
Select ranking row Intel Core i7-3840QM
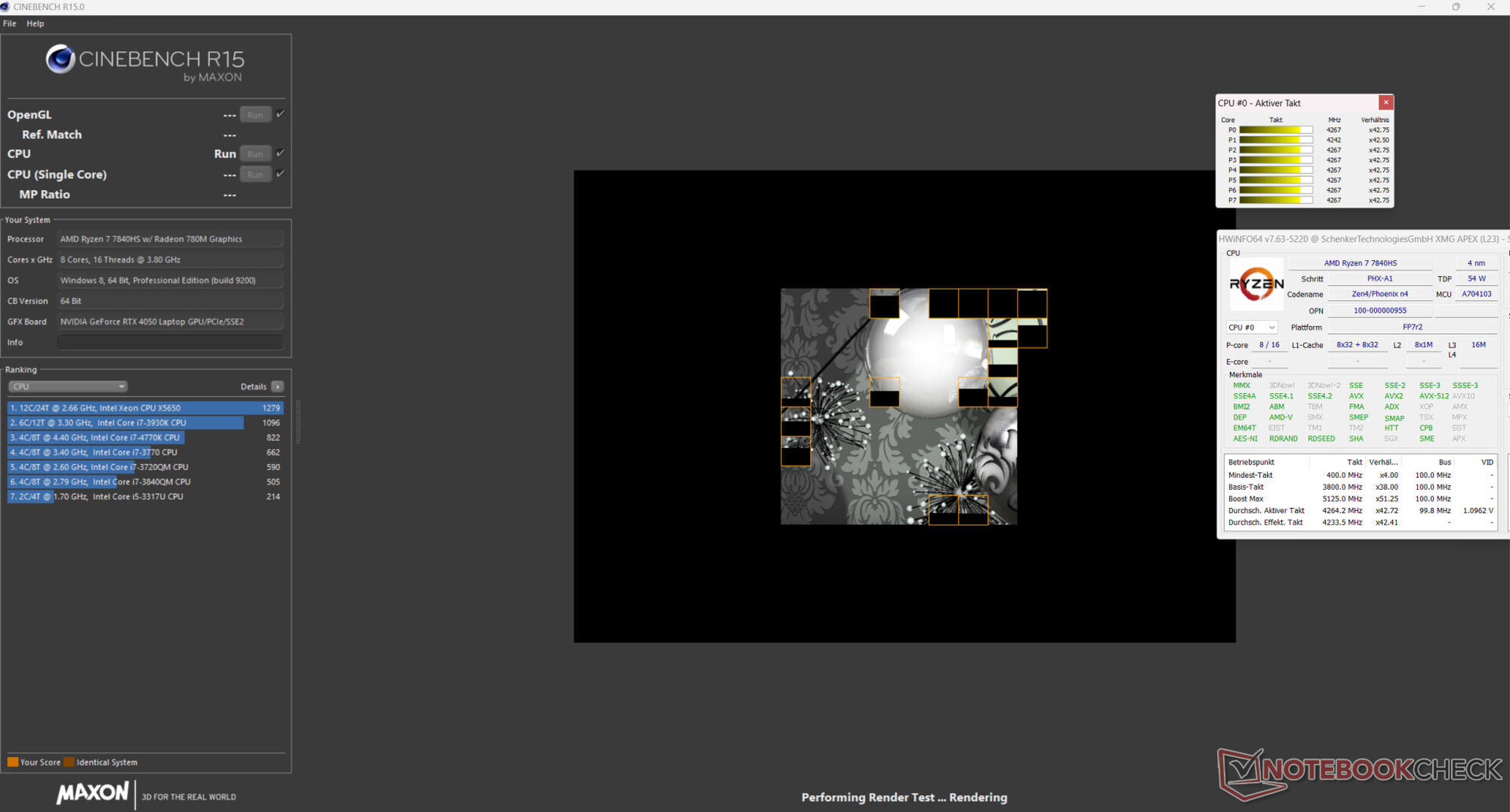tap(145, 482)
